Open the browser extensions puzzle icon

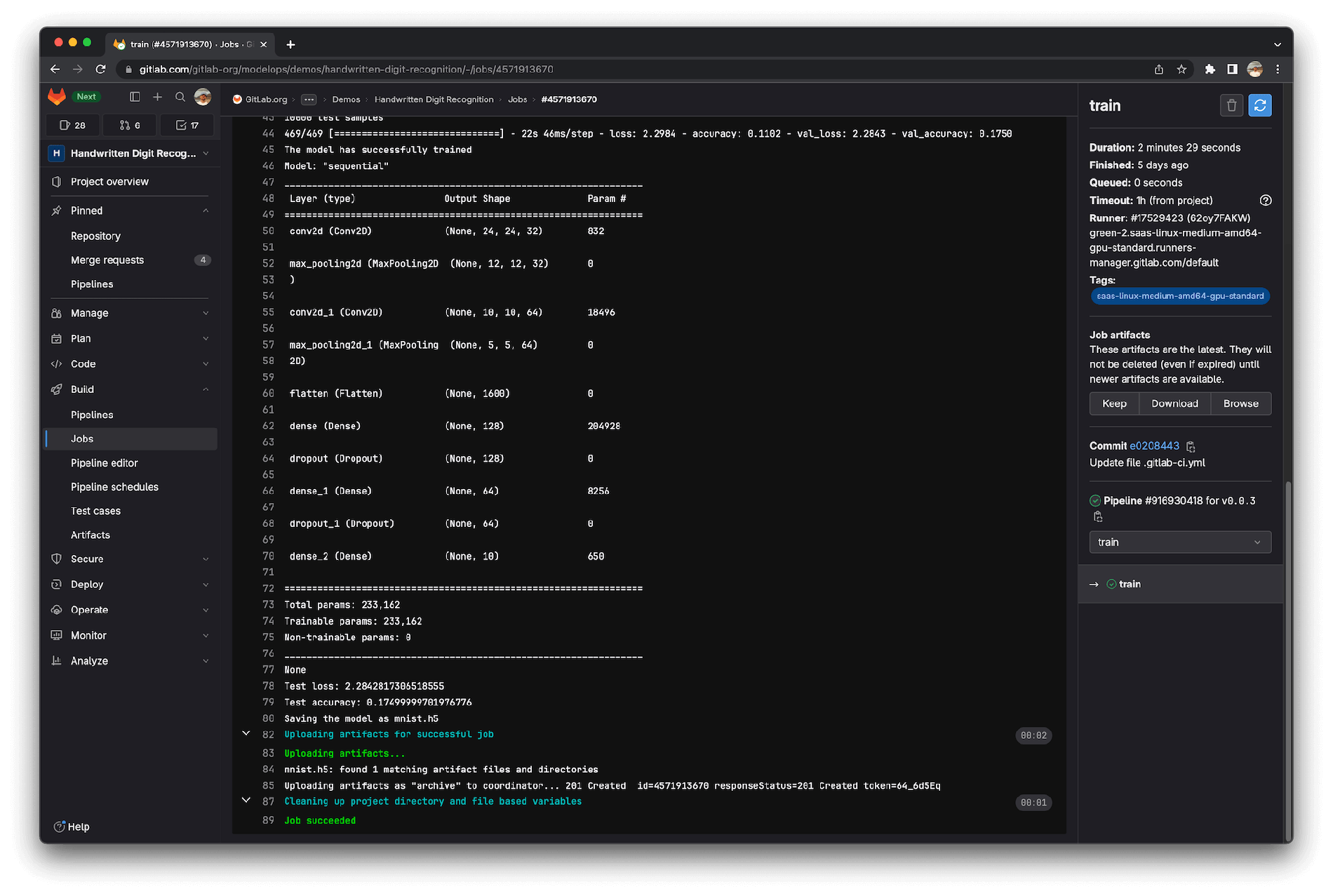(x=1210, y=69)
